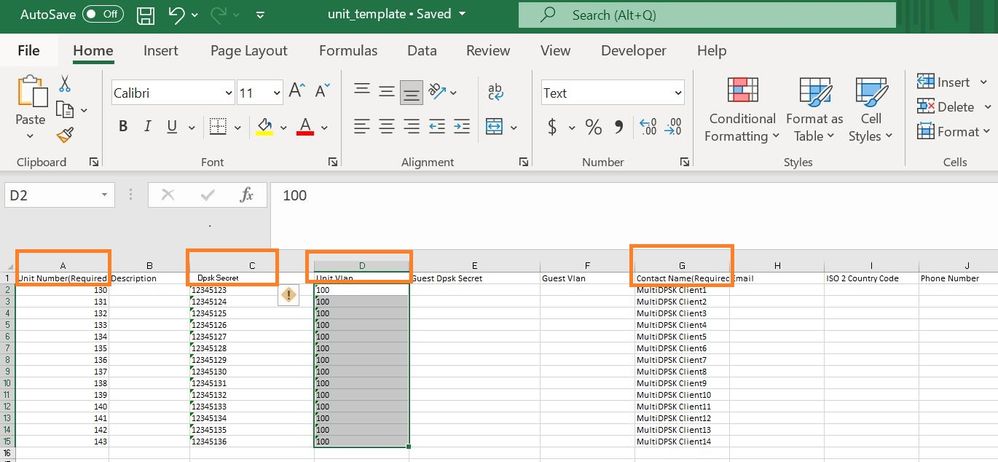Click the Increase Font Size icon
This screenshot has width=998, height=462.
pyautogui.click(x=297, y=92)
